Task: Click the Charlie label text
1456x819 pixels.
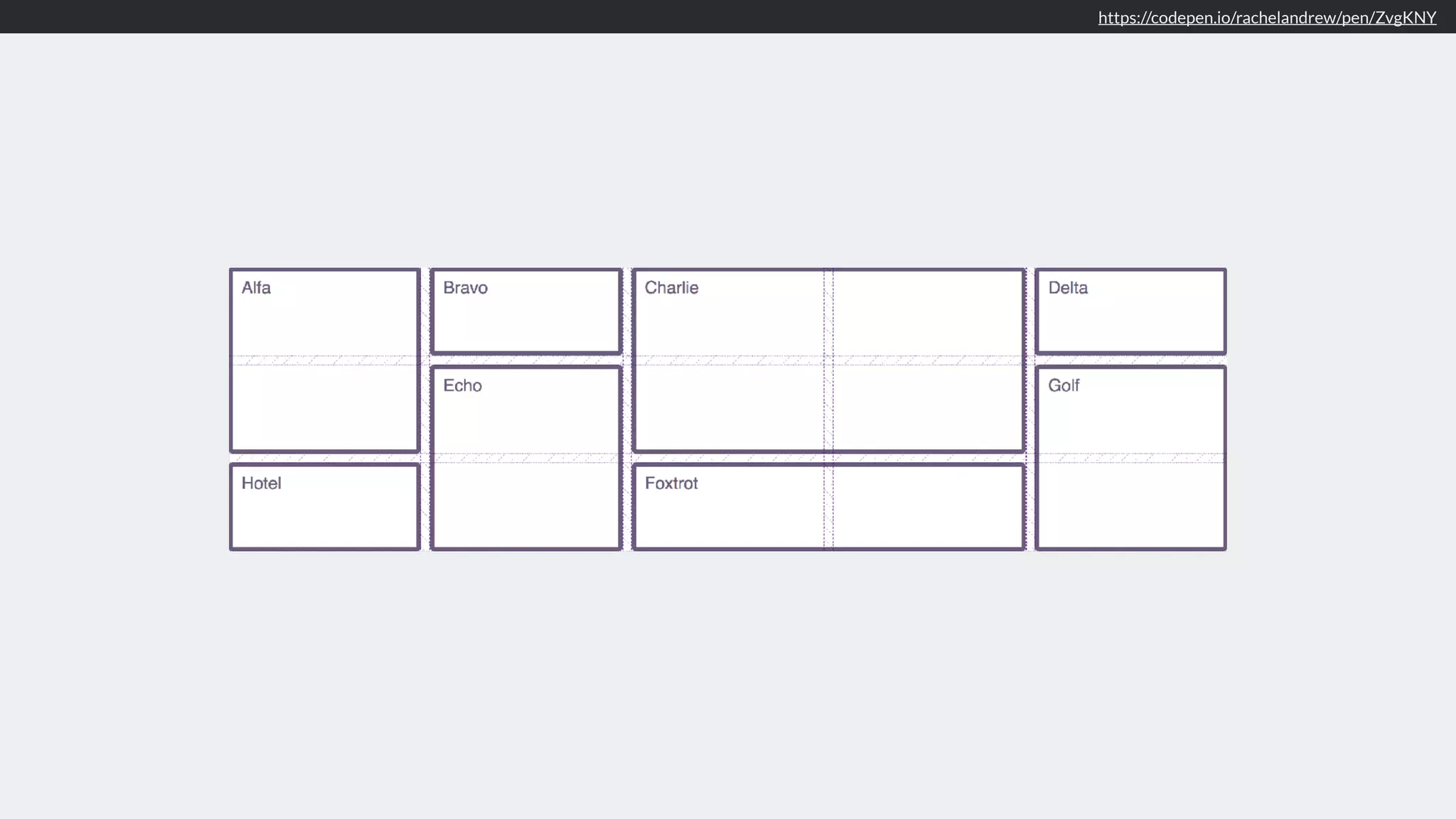Action: click(x=671, y=288)
